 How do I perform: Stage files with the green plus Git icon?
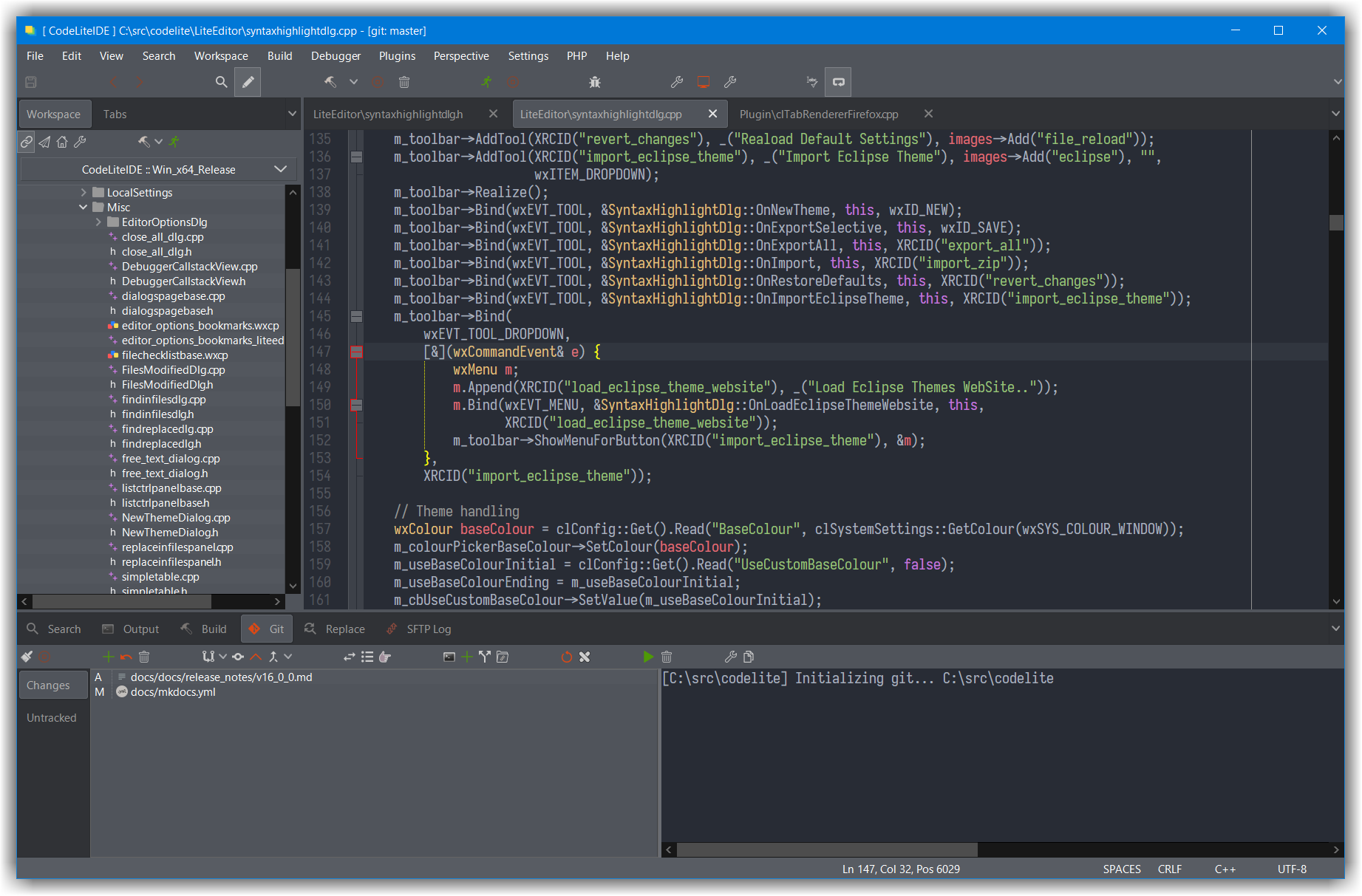tap(107, 657)
